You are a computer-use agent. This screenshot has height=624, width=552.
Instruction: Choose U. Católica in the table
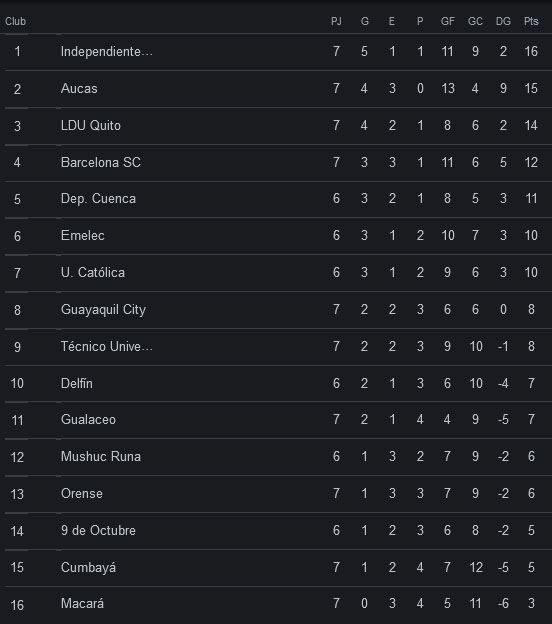point(93,273)
